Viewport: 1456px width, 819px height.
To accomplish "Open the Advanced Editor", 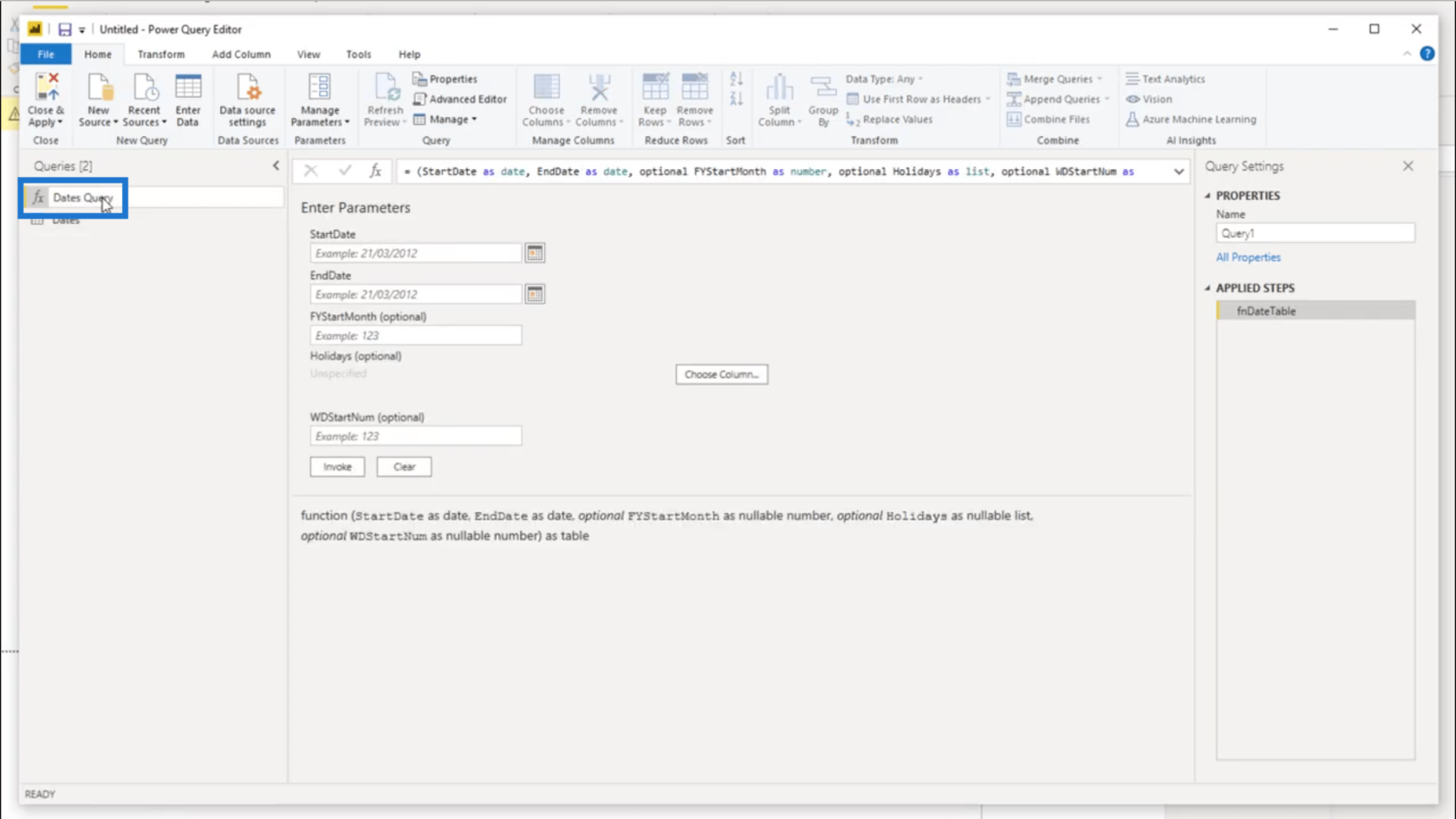I will 460,99.
